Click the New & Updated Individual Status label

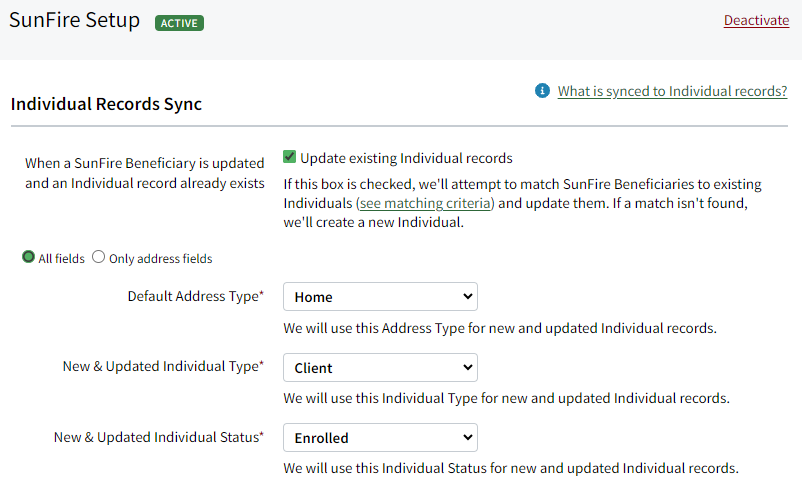(x=159, y=438)
